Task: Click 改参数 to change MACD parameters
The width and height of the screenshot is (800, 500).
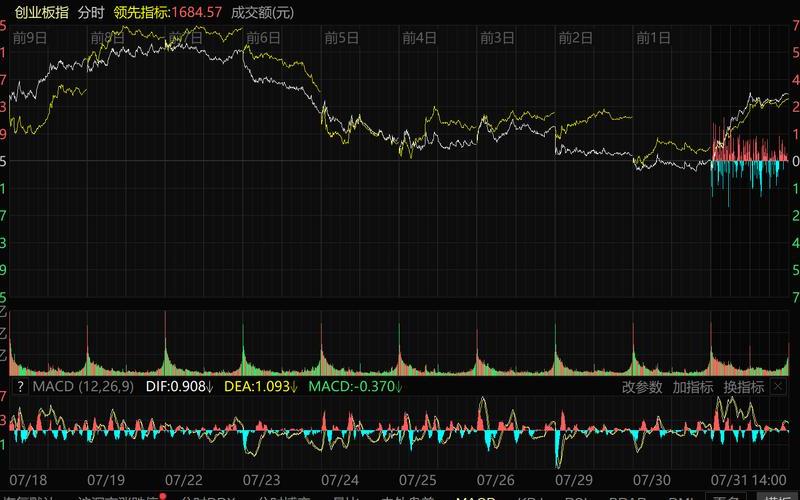Action: [x=642, y=387]
